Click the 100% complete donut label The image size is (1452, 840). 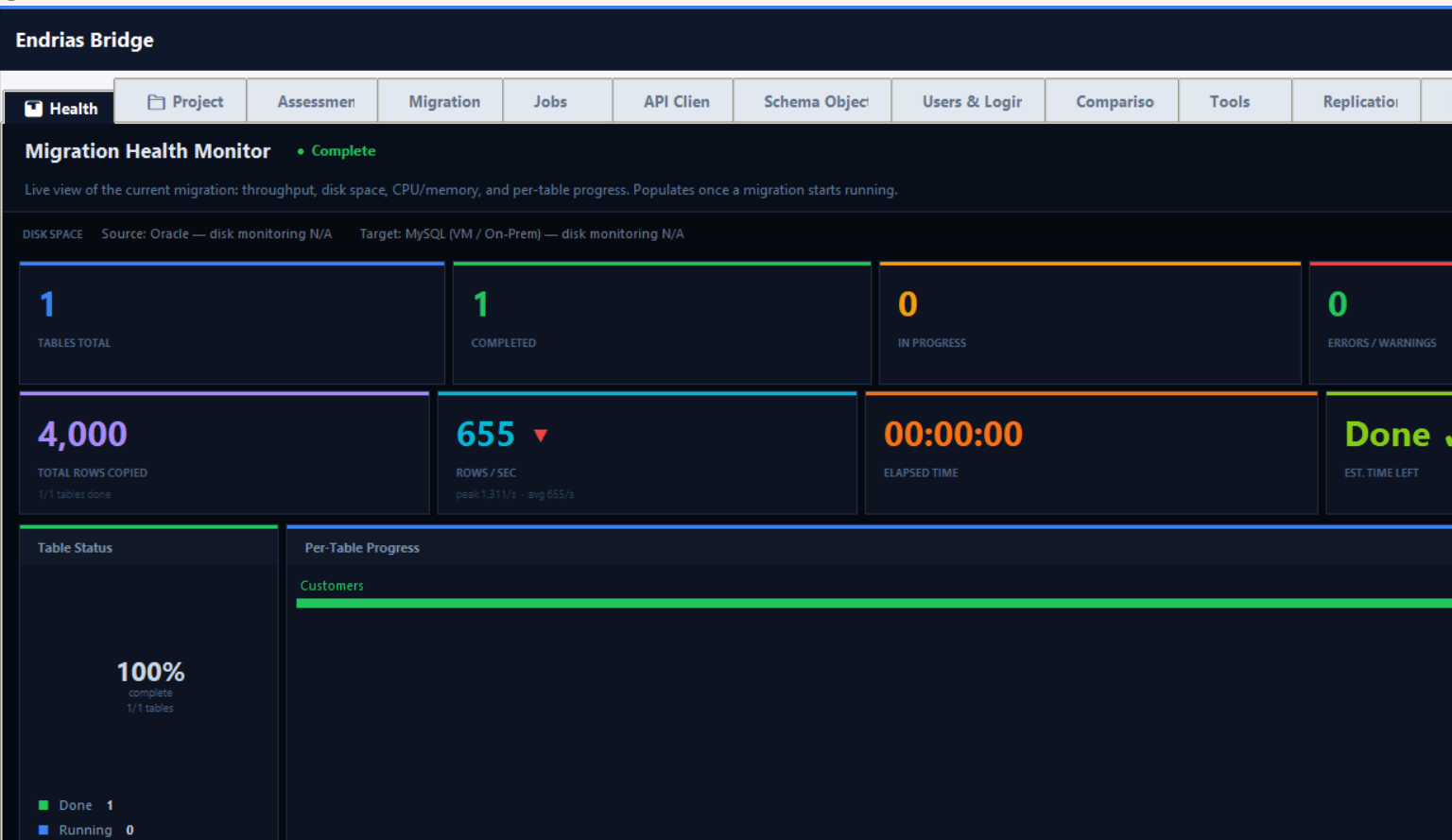click(150, 672)
